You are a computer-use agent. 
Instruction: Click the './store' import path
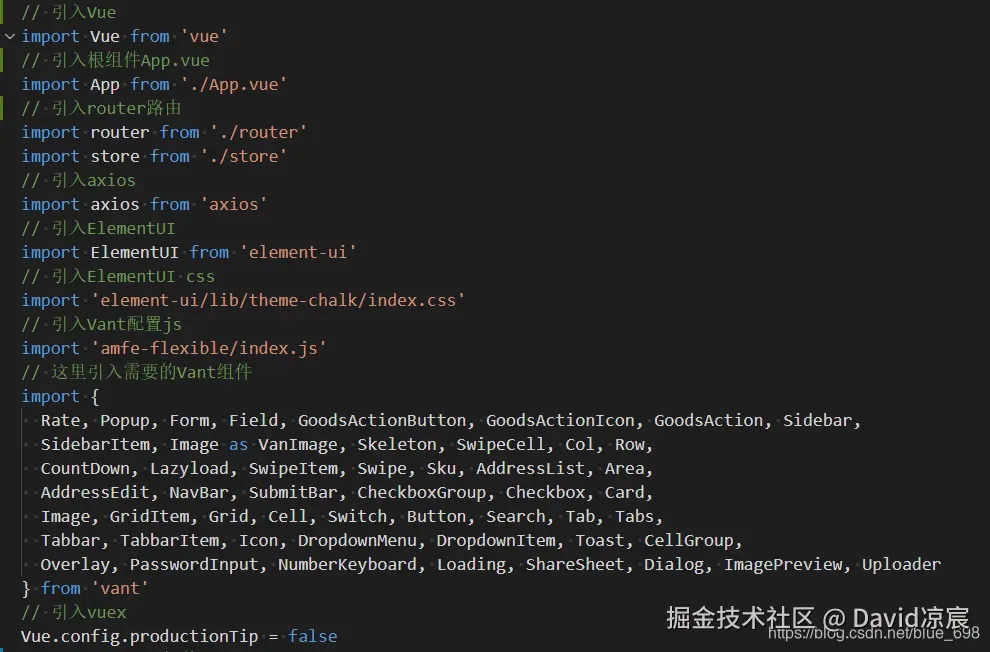[x=244, y=157]
